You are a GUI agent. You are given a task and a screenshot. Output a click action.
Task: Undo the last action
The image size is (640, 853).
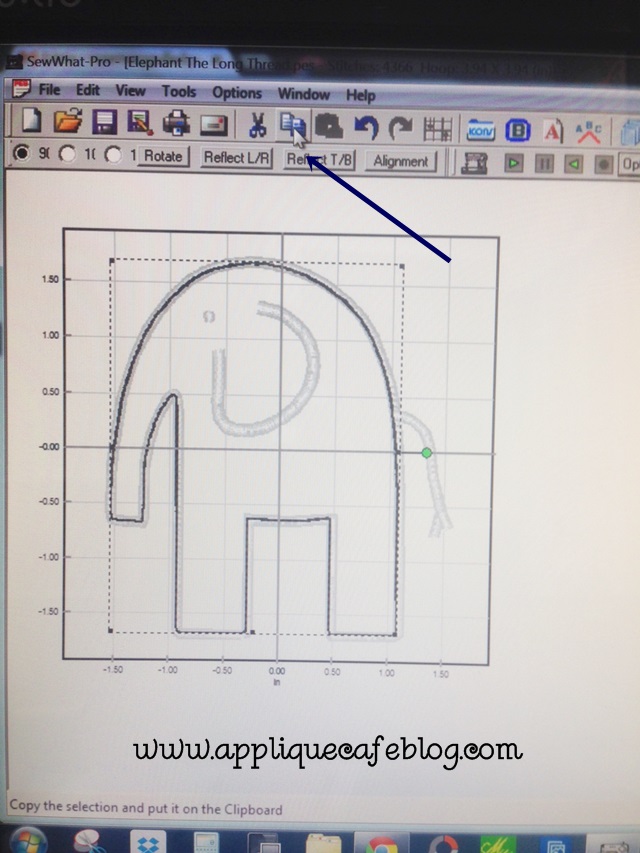coord(365,128)
